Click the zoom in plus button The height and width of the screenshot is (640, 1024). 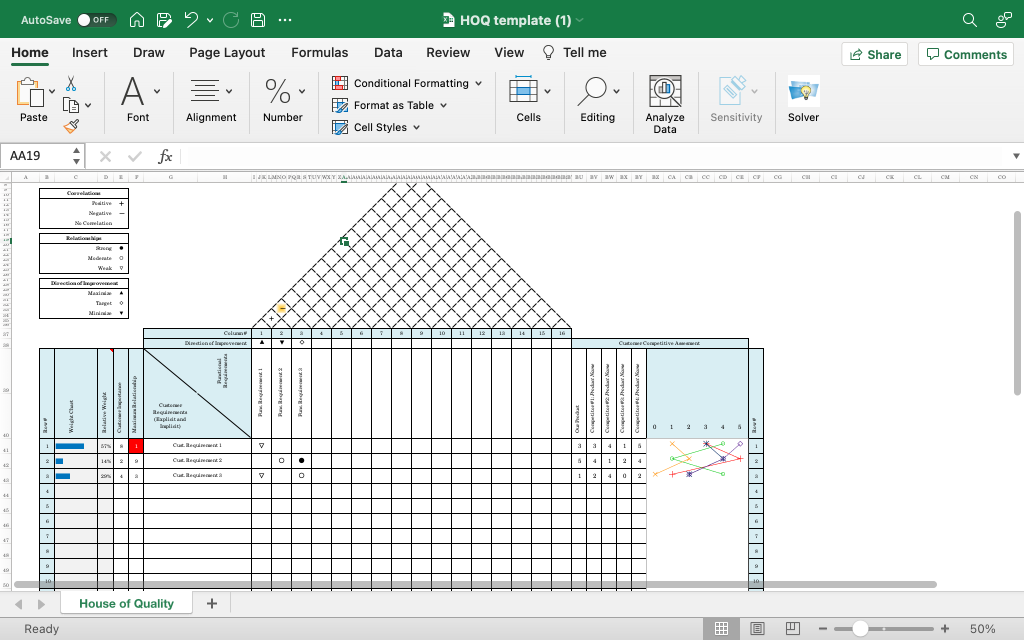click(945, 629)
